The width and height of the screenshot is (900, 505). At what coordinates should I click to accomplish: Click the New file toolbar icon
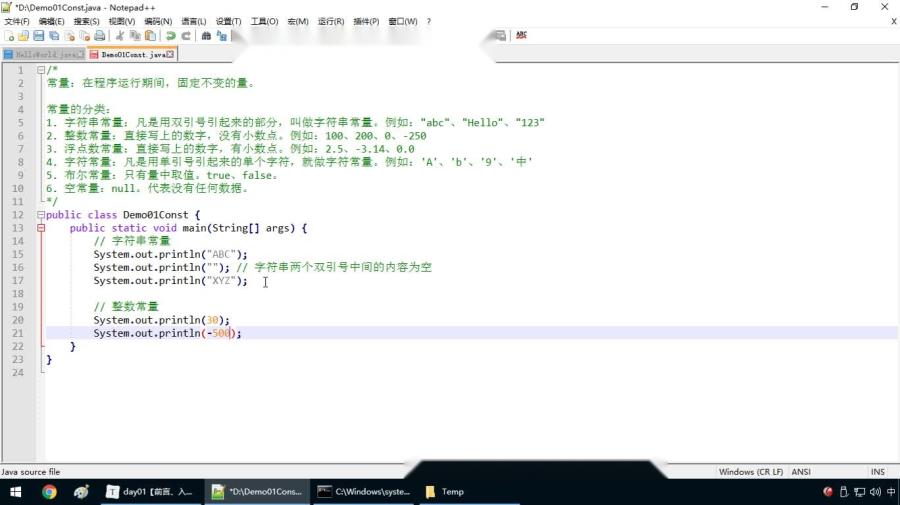click(9, 36)
